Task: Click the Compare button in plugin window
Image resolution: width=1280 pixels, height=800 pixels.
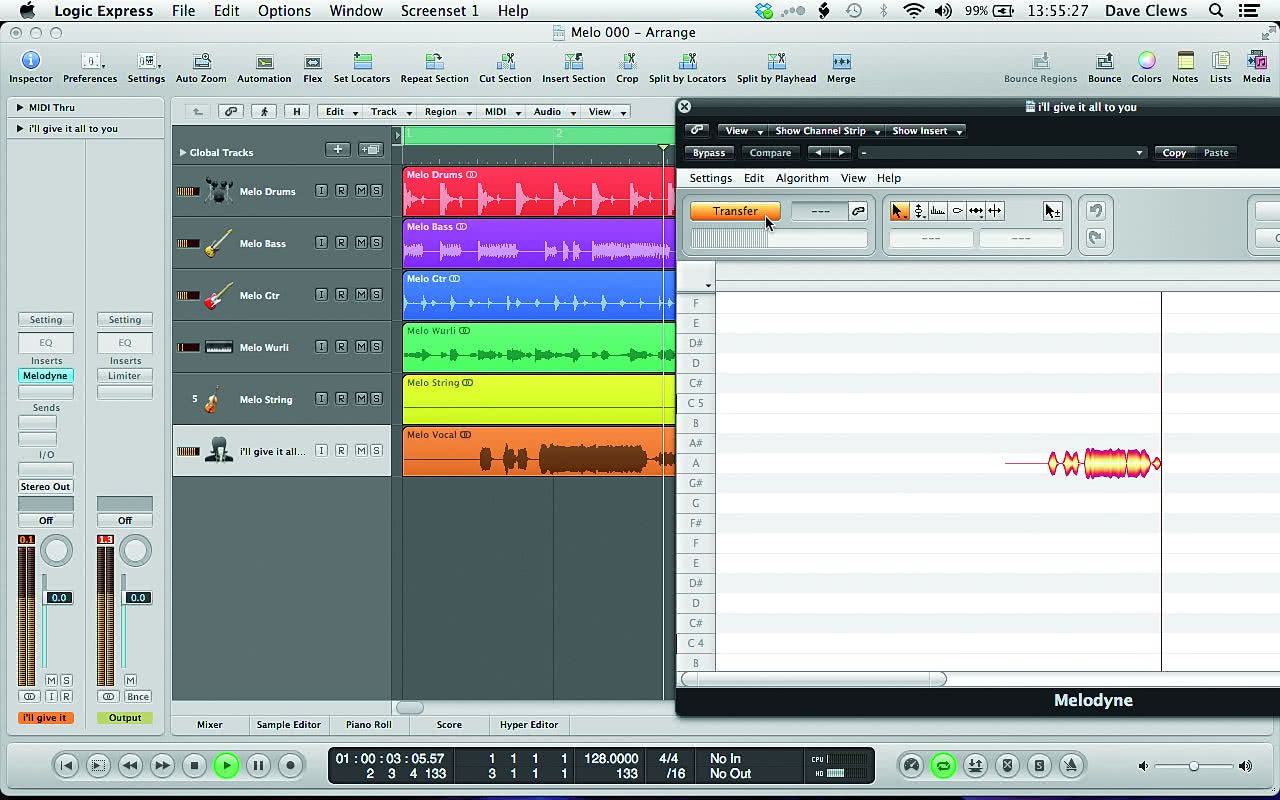Action: pyautogui.click(x=770, y=153)
